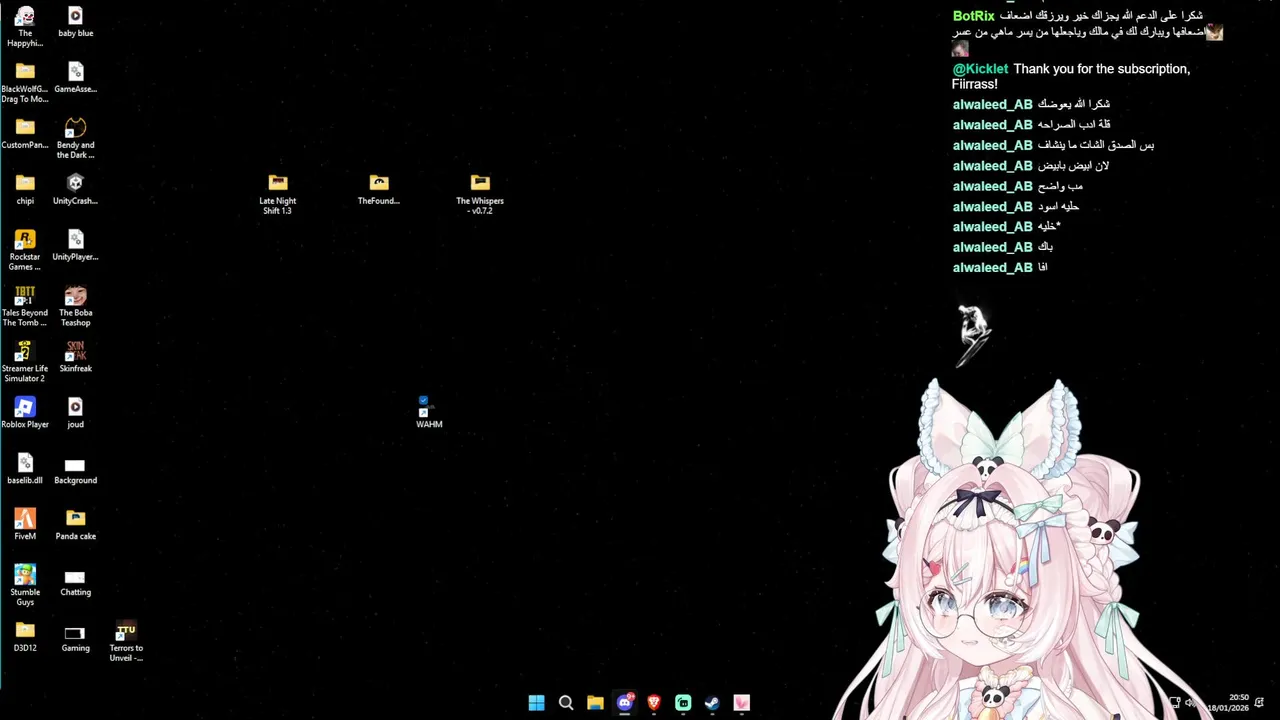Launch the WAHM desktop shortcut
1280x720 pixels.
click(429, 413)
